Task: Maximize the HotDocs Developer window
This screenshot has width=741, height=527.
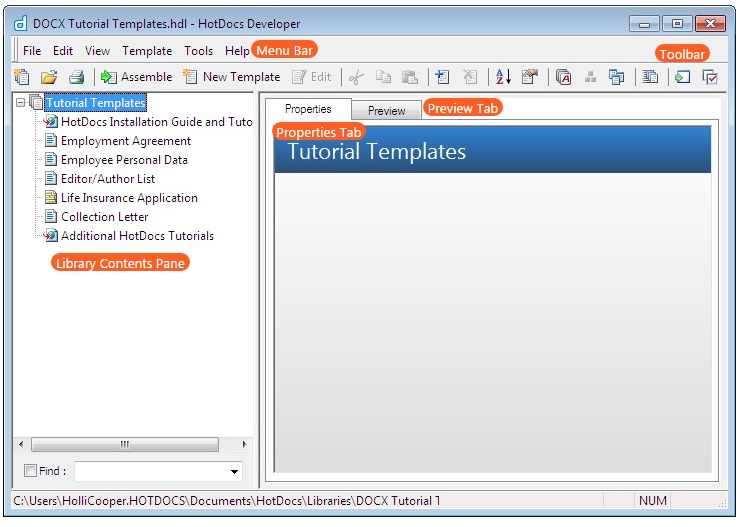Action: pyautogui.click(x=677, y=24)
